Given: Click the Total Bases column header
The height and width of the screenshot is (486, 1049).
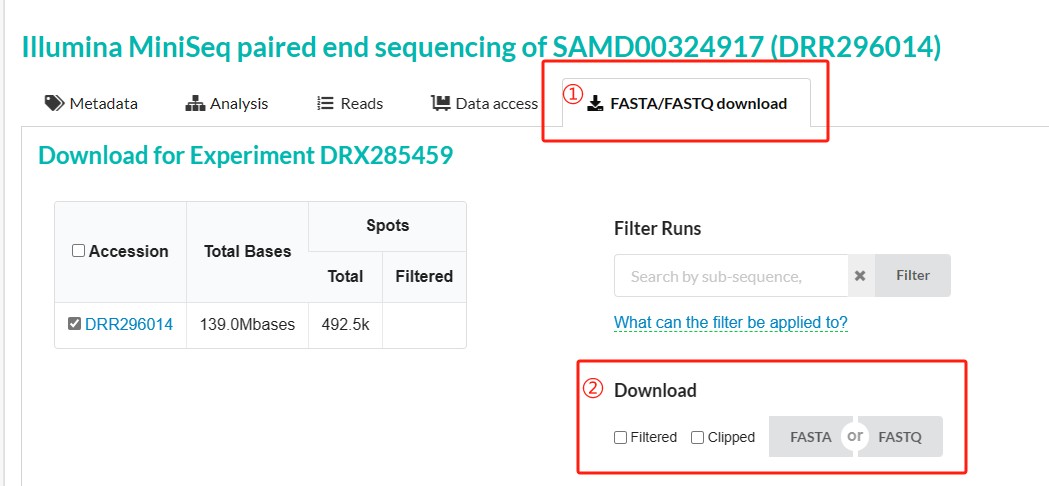Looking at the screenshot, I should click(248, 252).
